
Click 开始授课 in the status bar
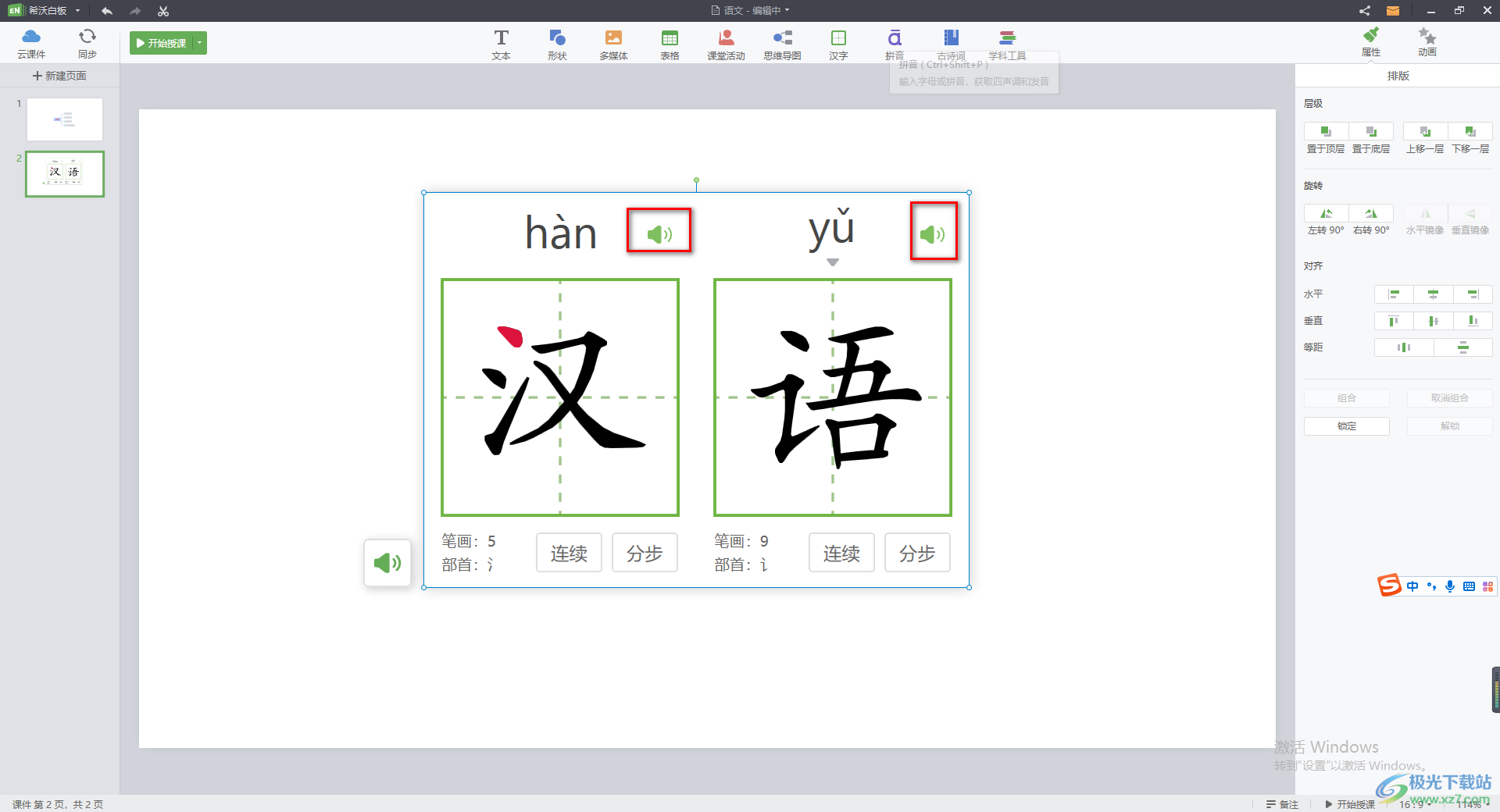click(1350, 804)
